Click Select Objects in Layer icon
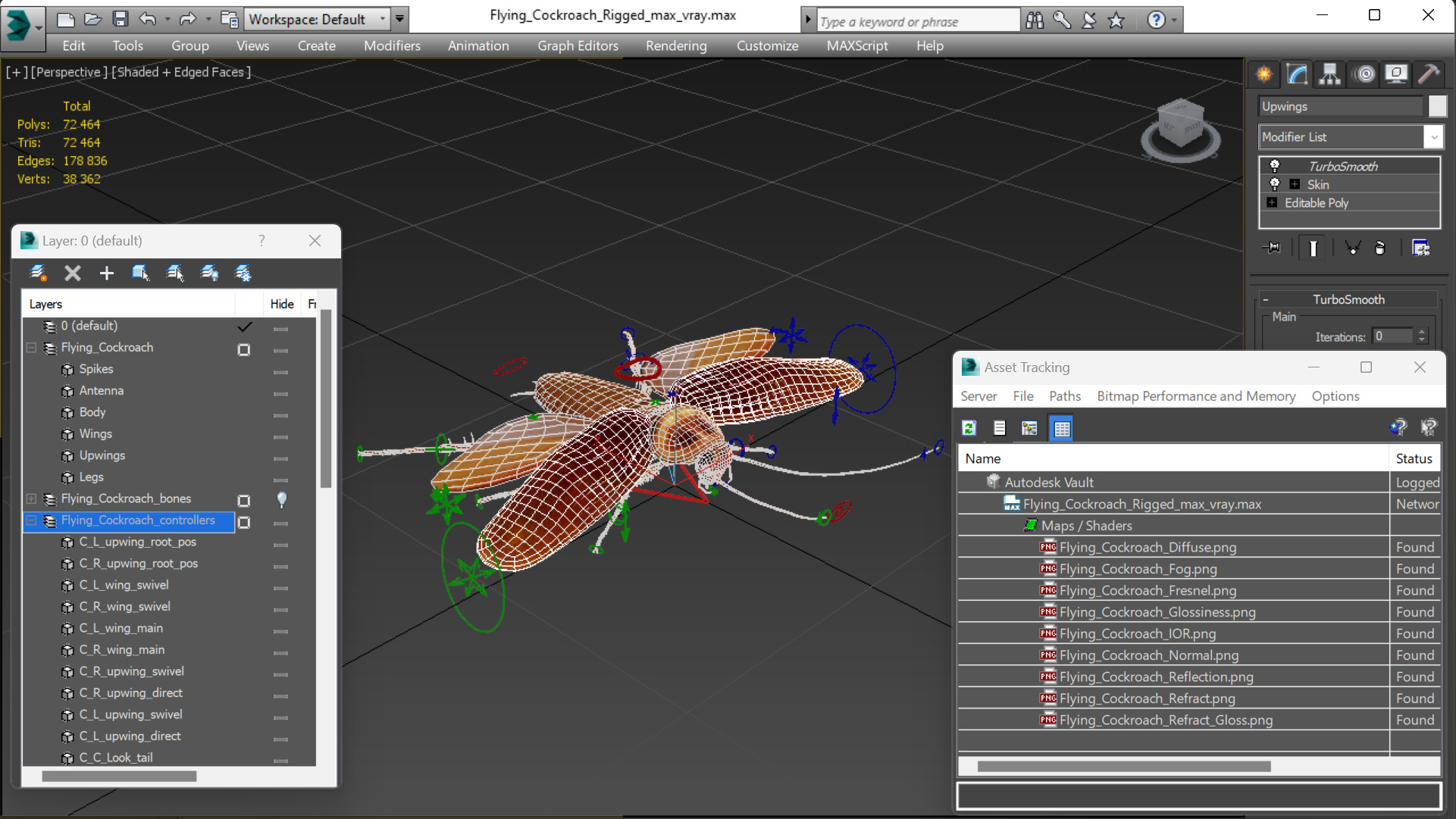The height and width of the screenshot is (819, 1456). 140,273
